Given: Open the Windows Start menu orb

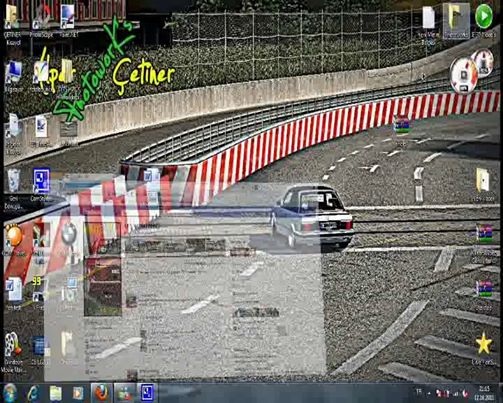Looking at the screenshot, I should [10, 393].
